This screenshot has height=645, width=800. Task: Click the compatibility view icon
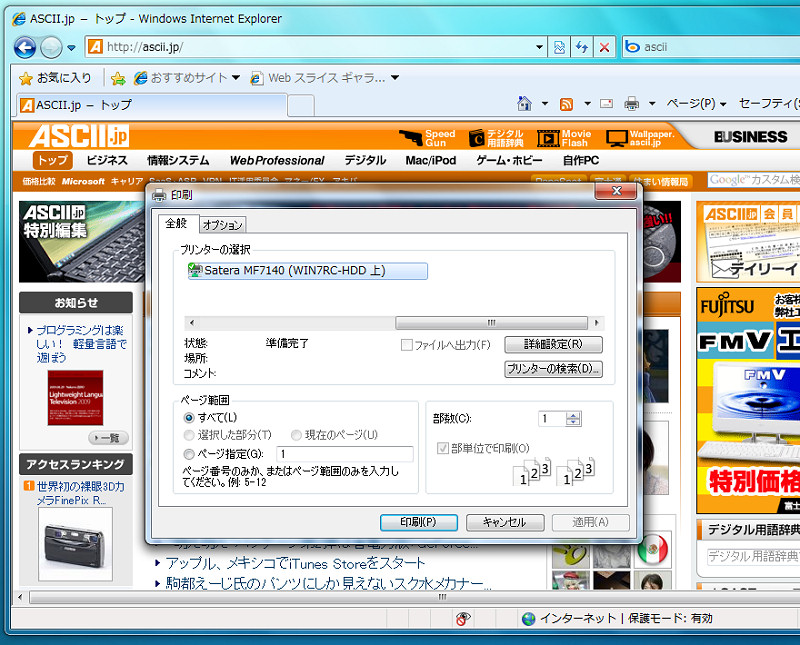(559, 47)
